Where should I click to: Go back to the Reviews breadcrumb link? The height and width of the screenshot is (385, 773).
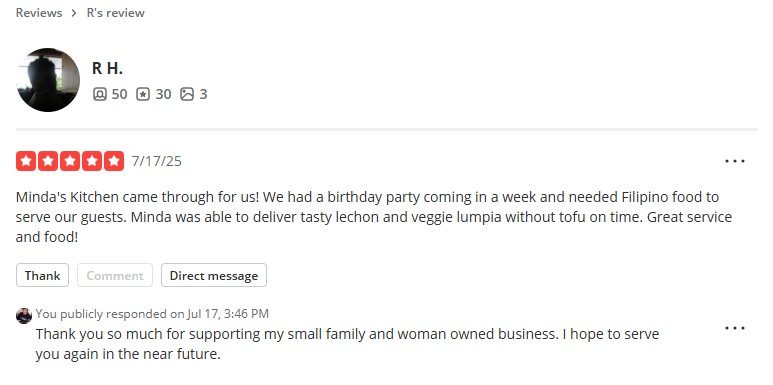(x=39, y=13)
